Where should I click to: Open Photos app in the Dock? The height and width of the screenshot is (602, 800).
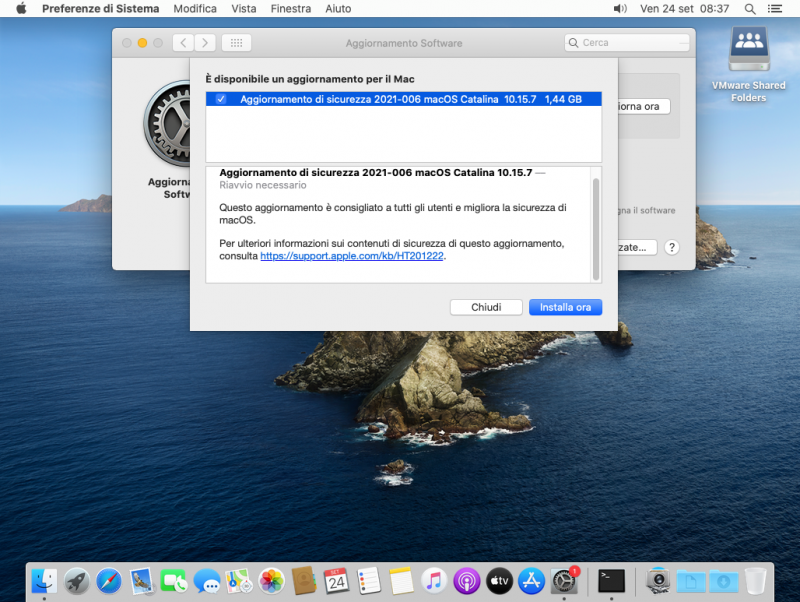coord(271,581)
